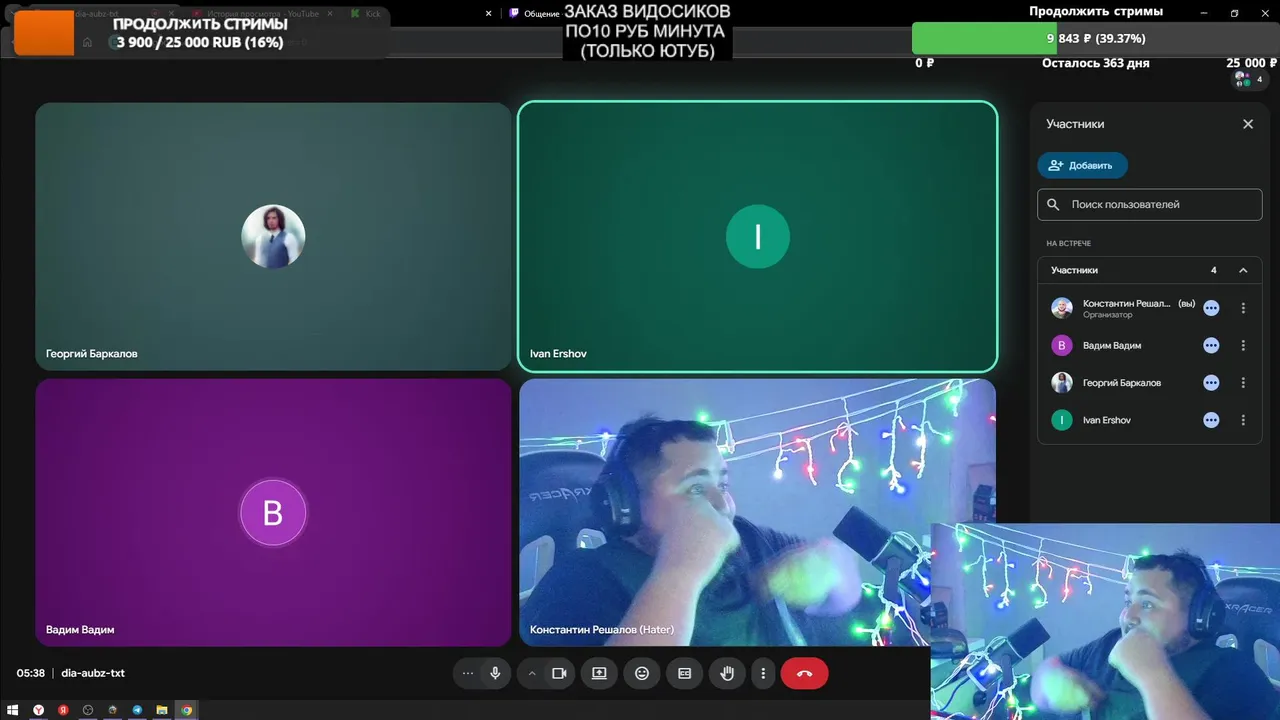The height and width of the screenshot is (720, 1280).
Task: Click the Организатор label under Константин
Action: [1107, 315]
